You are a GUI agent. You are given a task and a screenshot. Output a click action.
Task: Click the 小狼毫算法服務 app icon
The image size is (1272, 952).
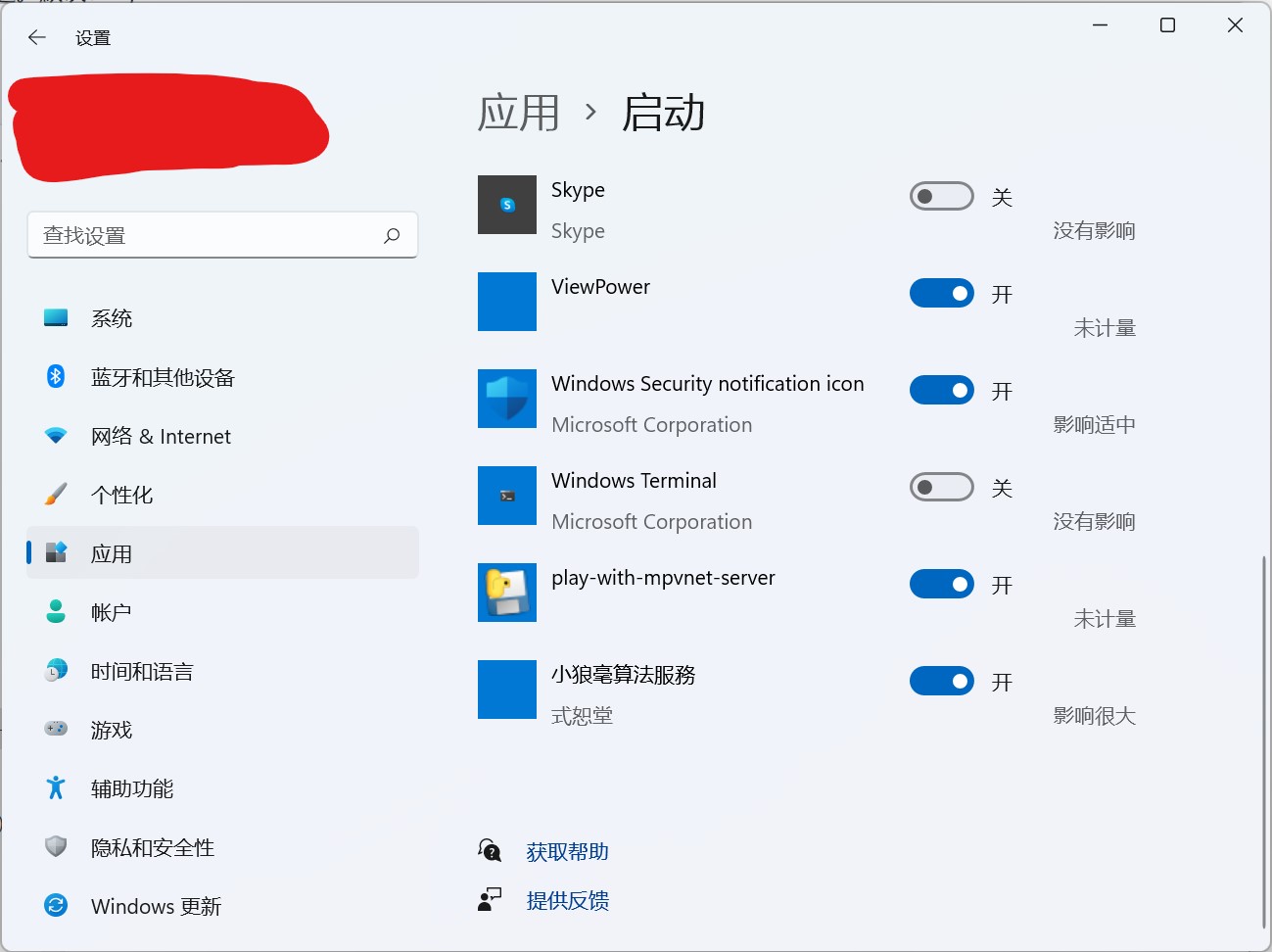507,690
